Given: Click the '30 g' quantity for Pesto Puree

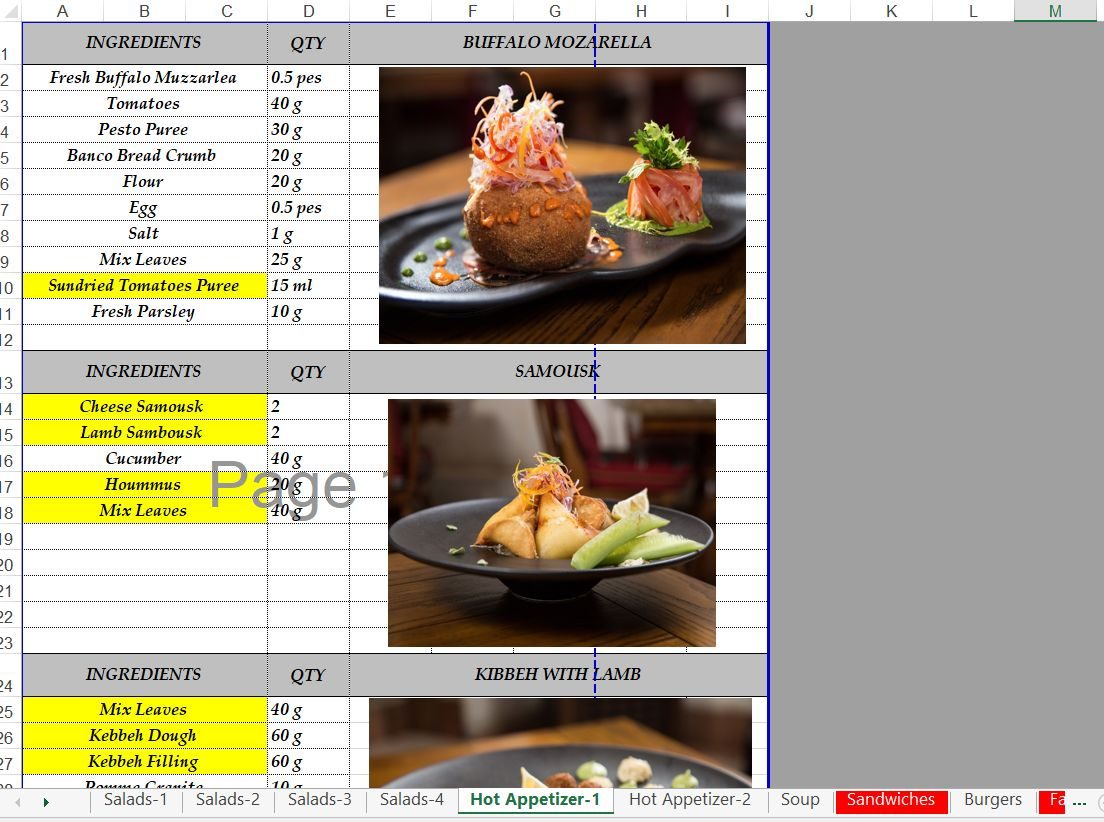Looking at the screenshot, I should click(x=308, y=130).
